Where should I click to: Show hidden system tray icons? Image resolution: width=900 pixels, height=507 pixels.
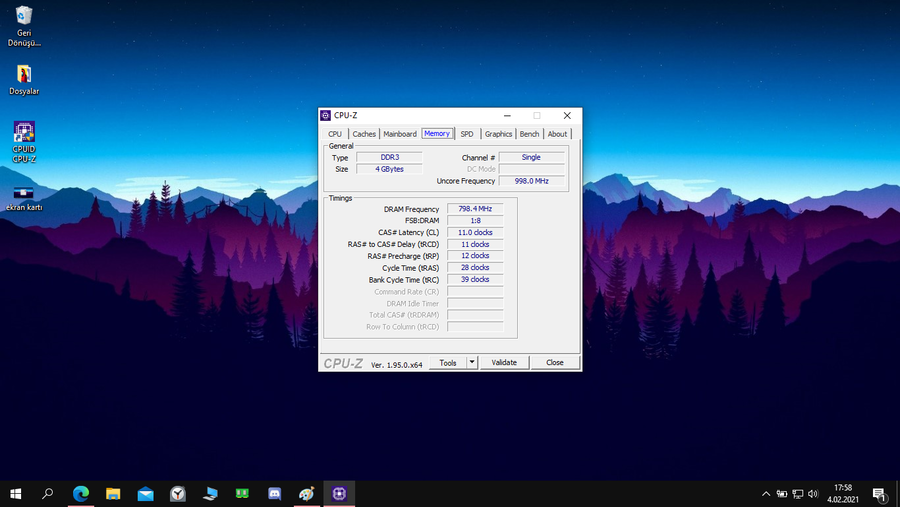(766, 494)
